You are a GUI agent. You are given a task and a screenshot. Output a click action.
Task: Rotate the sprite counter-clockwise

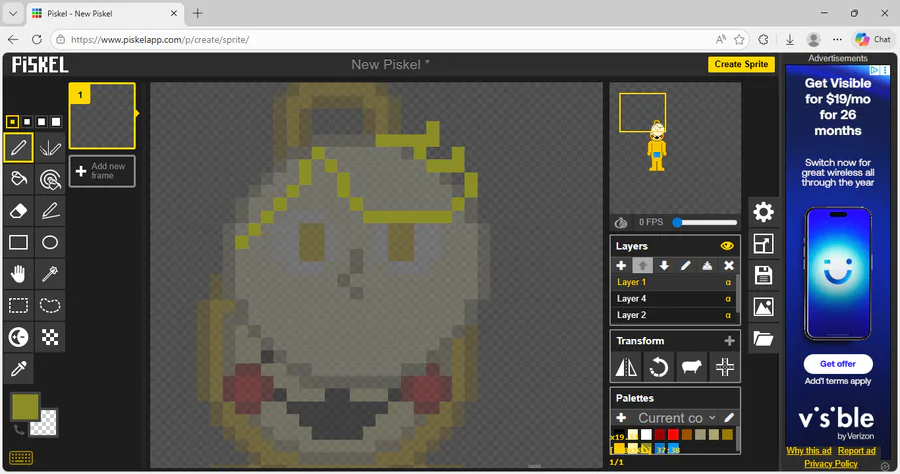(x=658, y=367)
